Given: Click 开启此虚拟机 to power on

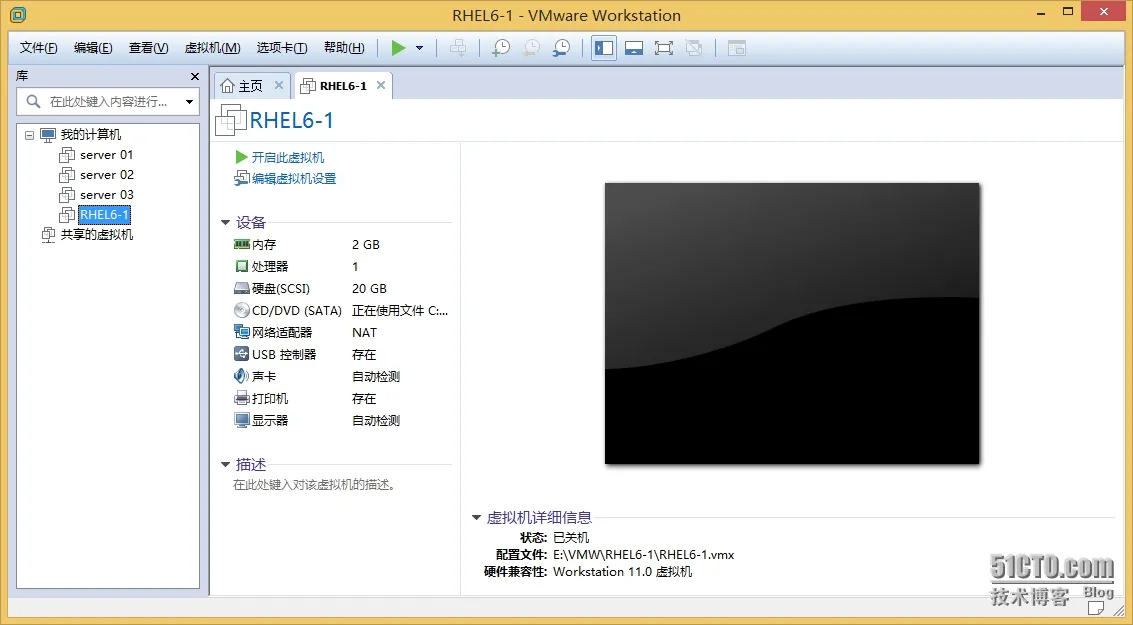Looking at the screenshot, I should coord(288,158).
